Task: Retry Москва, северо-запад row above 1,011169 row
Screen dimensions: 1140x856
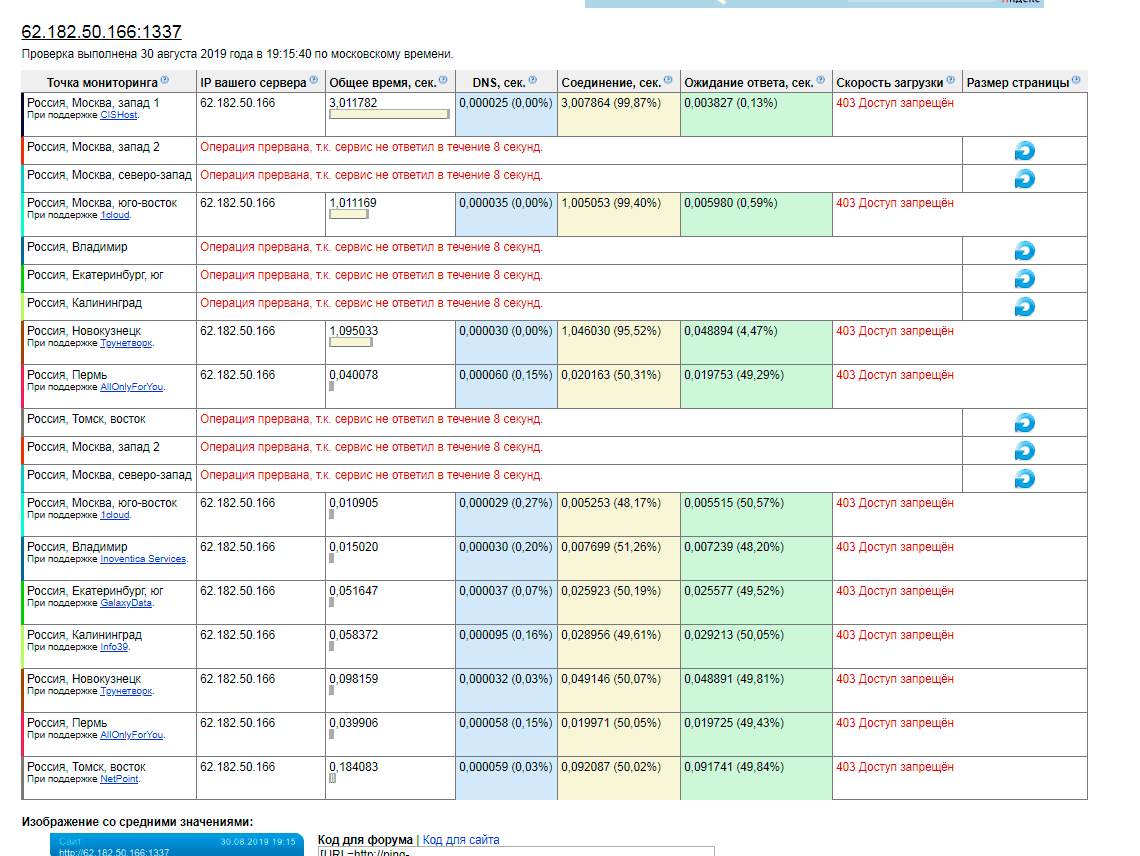Action: (x=1024, y=179)
